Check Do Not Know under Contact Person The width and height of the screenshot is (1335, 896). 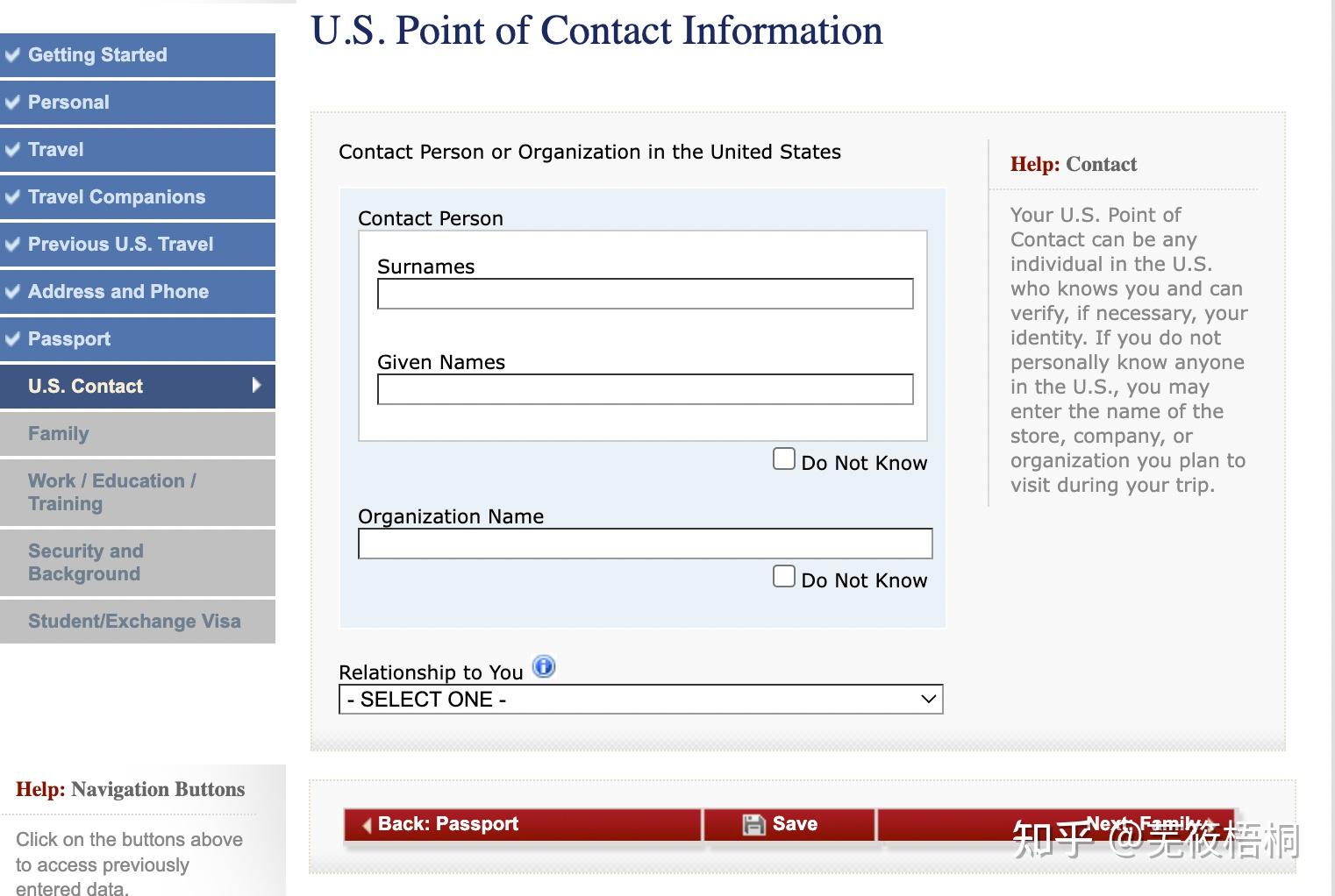pos(783,459)
